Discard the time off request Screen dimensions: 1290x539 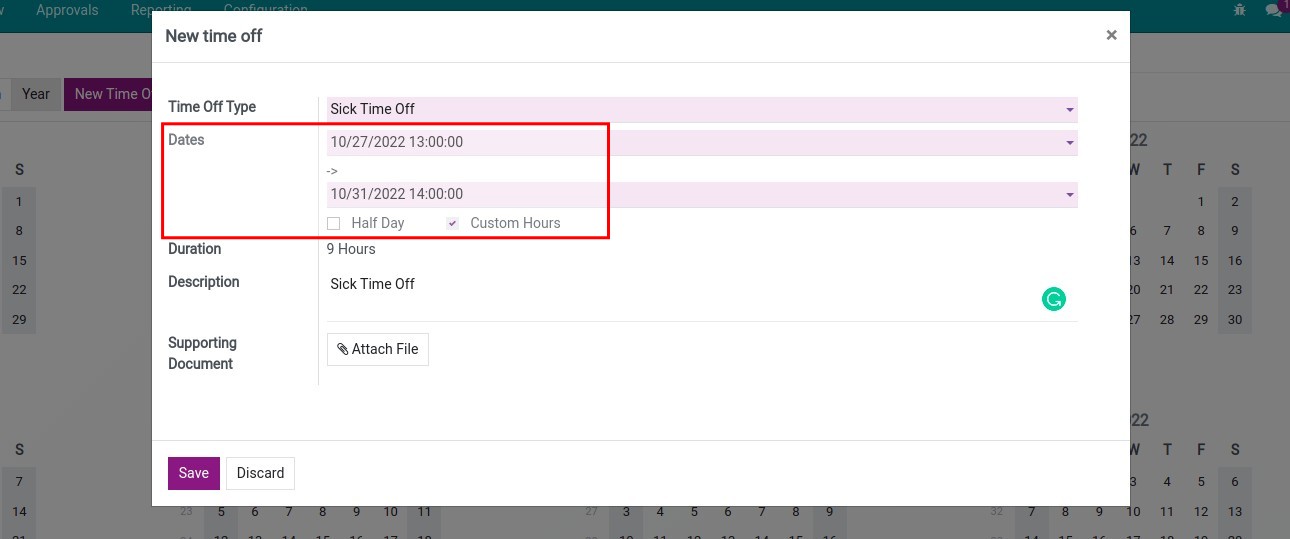coord(260,473)
